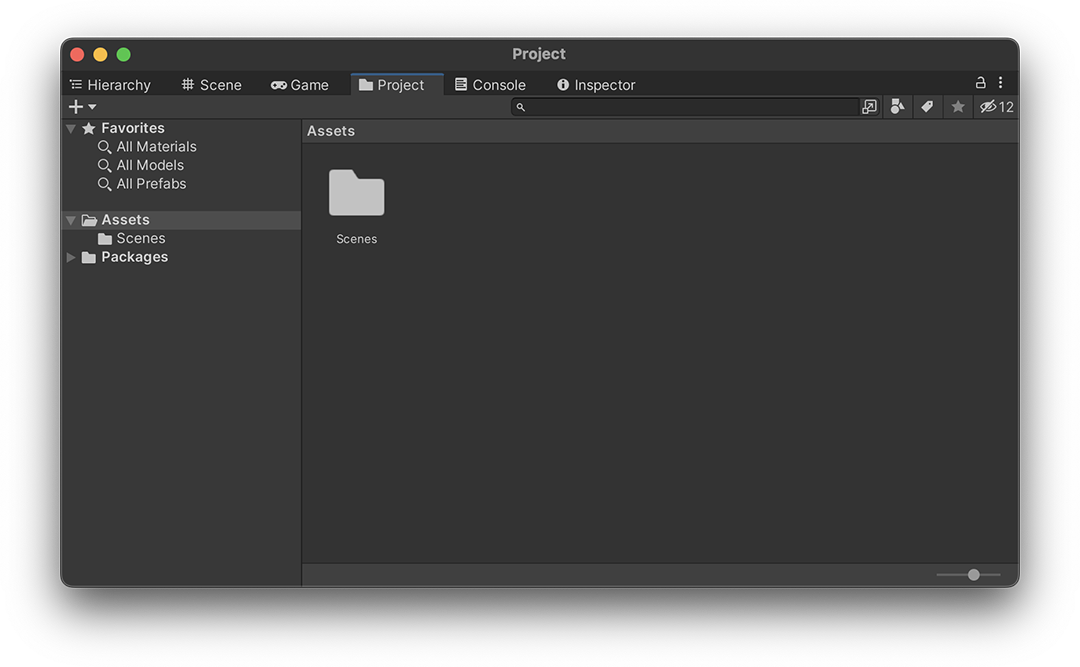Collapse the Assets folder tree
The image size is (1080, 667).
71,220
